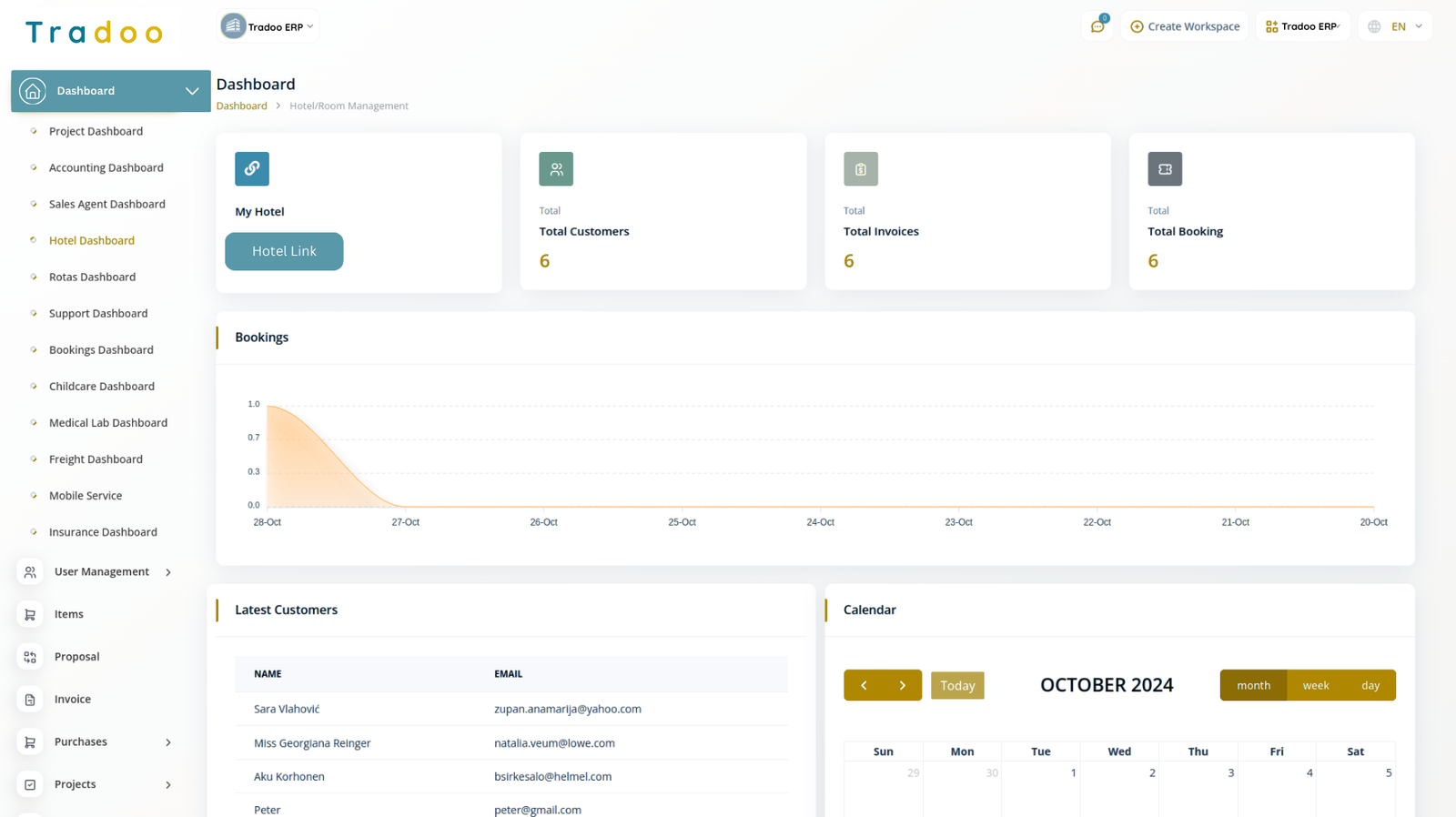Go to next month in calendar
Screen dimensions: 1456x817
tap(902, 686)
